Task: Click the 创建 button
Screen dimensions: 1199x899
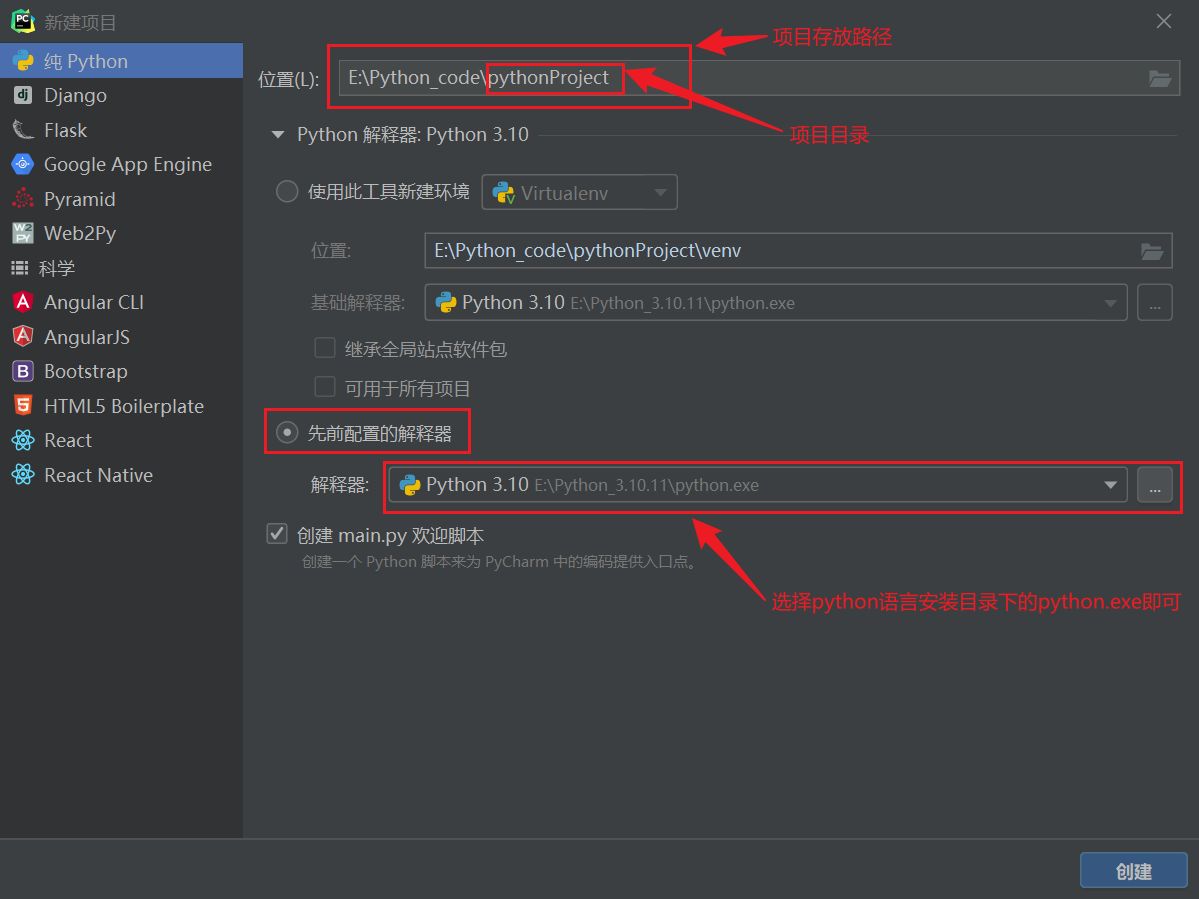Action: (1133, 871)
